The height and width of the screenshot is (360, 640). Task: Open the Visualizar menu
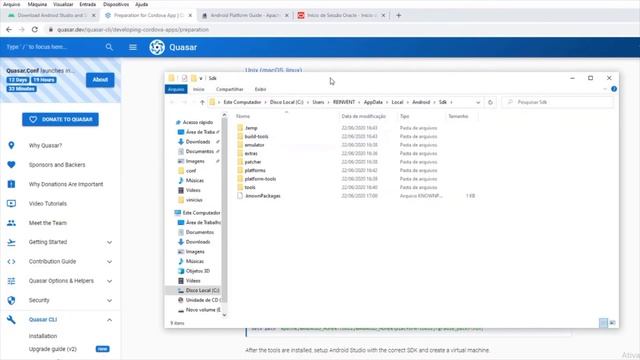[63, 4]
